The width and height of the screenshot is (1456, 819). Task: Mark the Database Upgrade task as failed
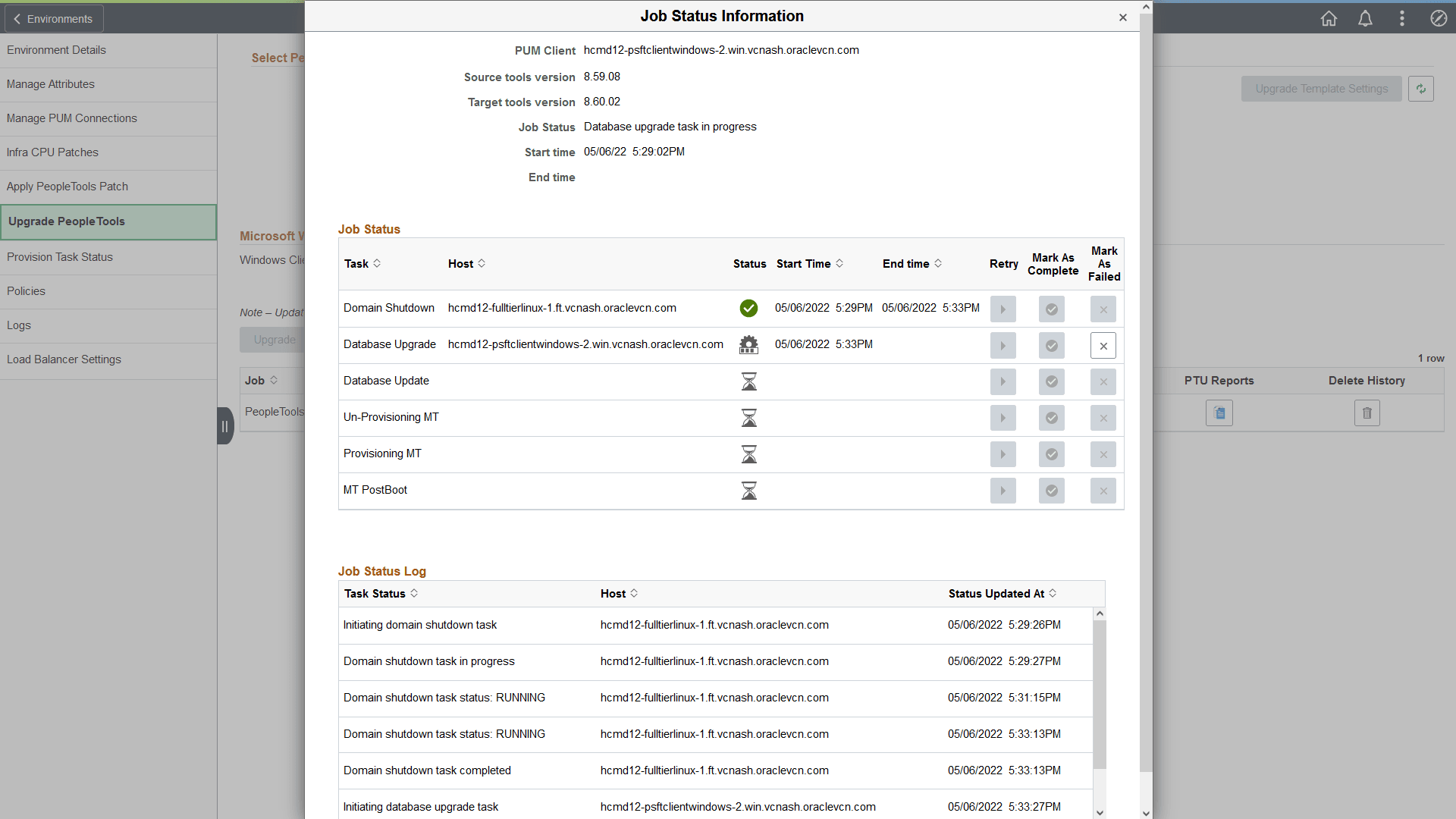click(x=1103, y=345)
